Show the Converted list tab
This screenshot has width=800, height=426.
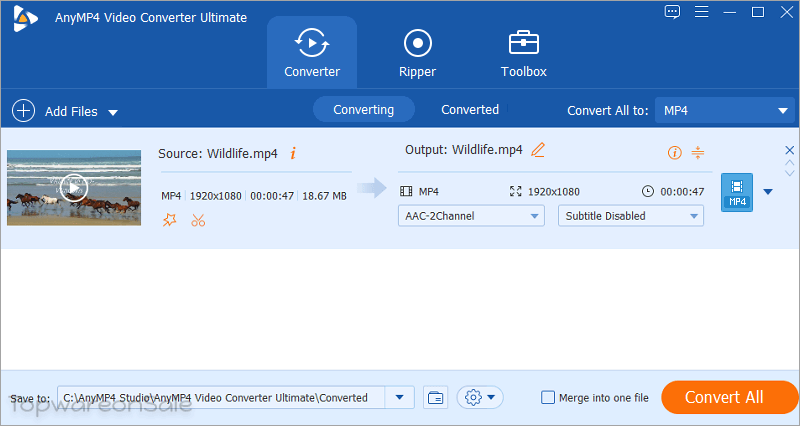pyautogui.click(x=470, y=110)
